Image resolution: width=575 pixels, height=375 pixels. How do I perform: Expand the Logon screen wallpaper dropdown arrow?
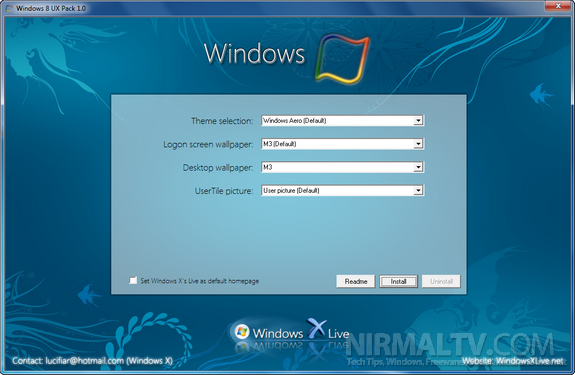coord(418,144)
